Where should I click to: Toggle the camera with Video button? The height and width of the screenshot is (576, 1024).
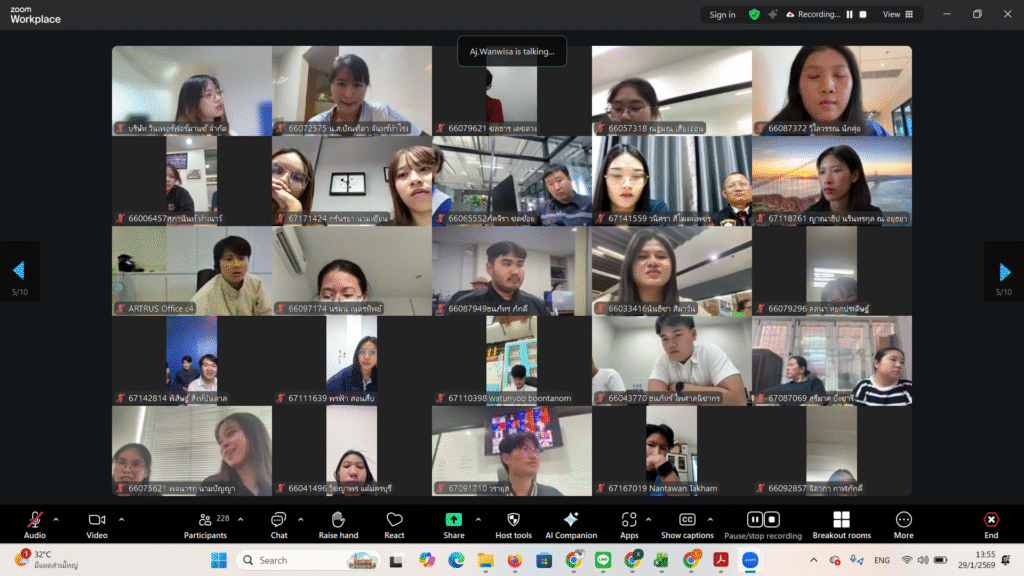[97, 520]
